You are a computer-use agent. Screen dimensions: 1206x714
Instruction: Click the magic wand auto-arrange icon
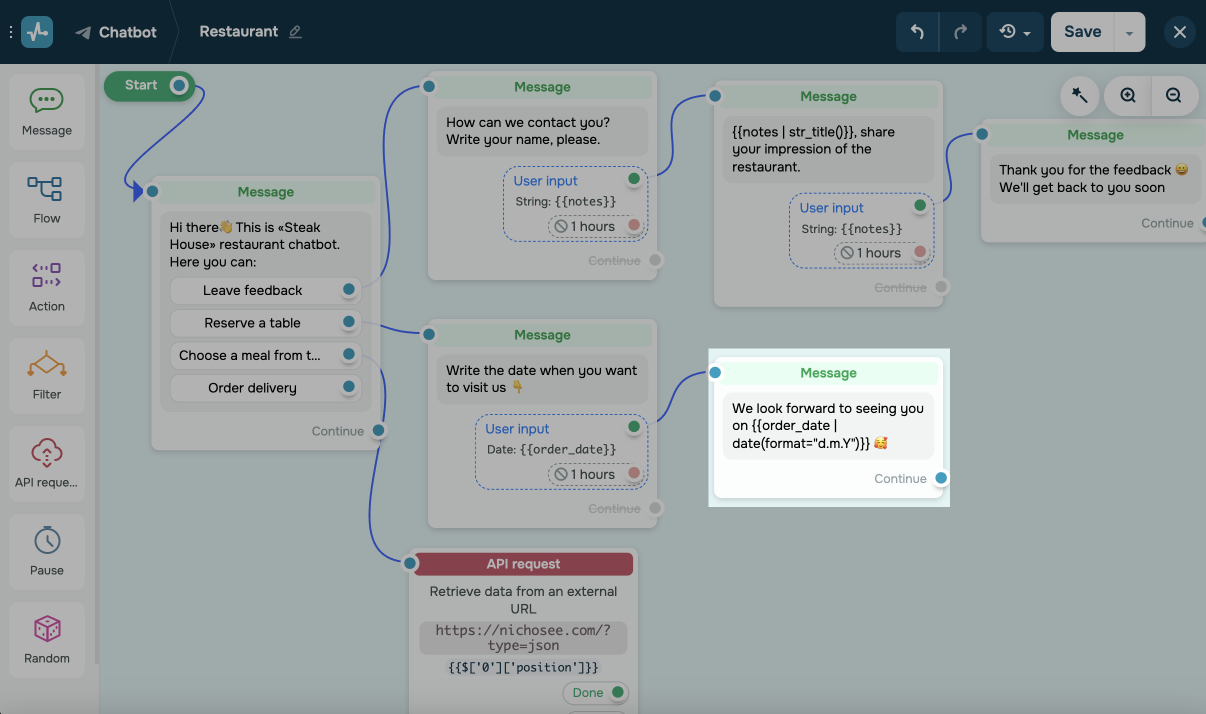[x=1080, y=96]
